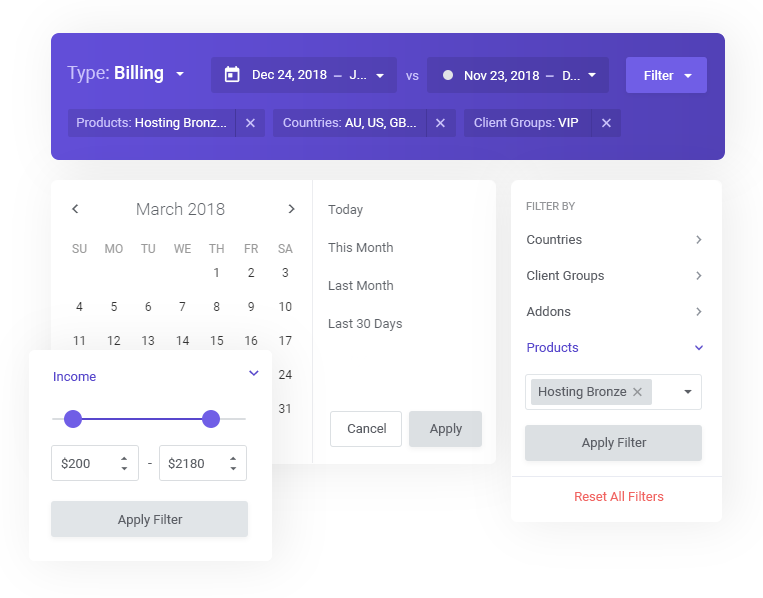This screenshot has width=763, height=598.
Task: Click the March 2018 calendar header
Action: coord(181,209)
